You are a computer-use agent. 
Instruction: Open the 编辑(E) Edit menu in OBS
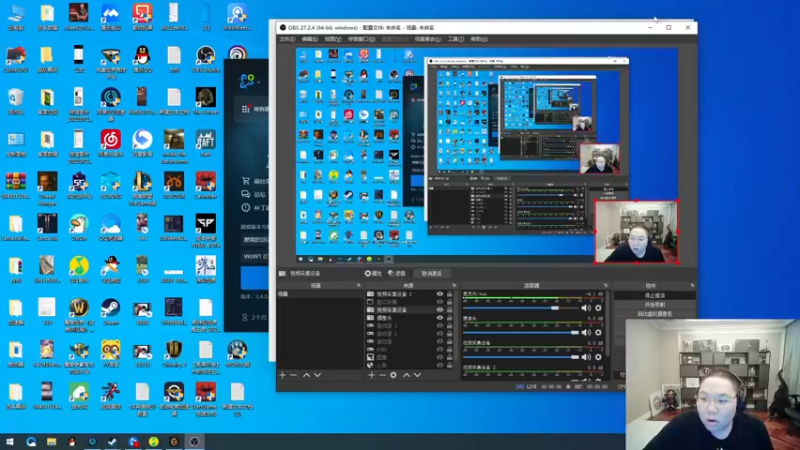click(x=310, y=39)
